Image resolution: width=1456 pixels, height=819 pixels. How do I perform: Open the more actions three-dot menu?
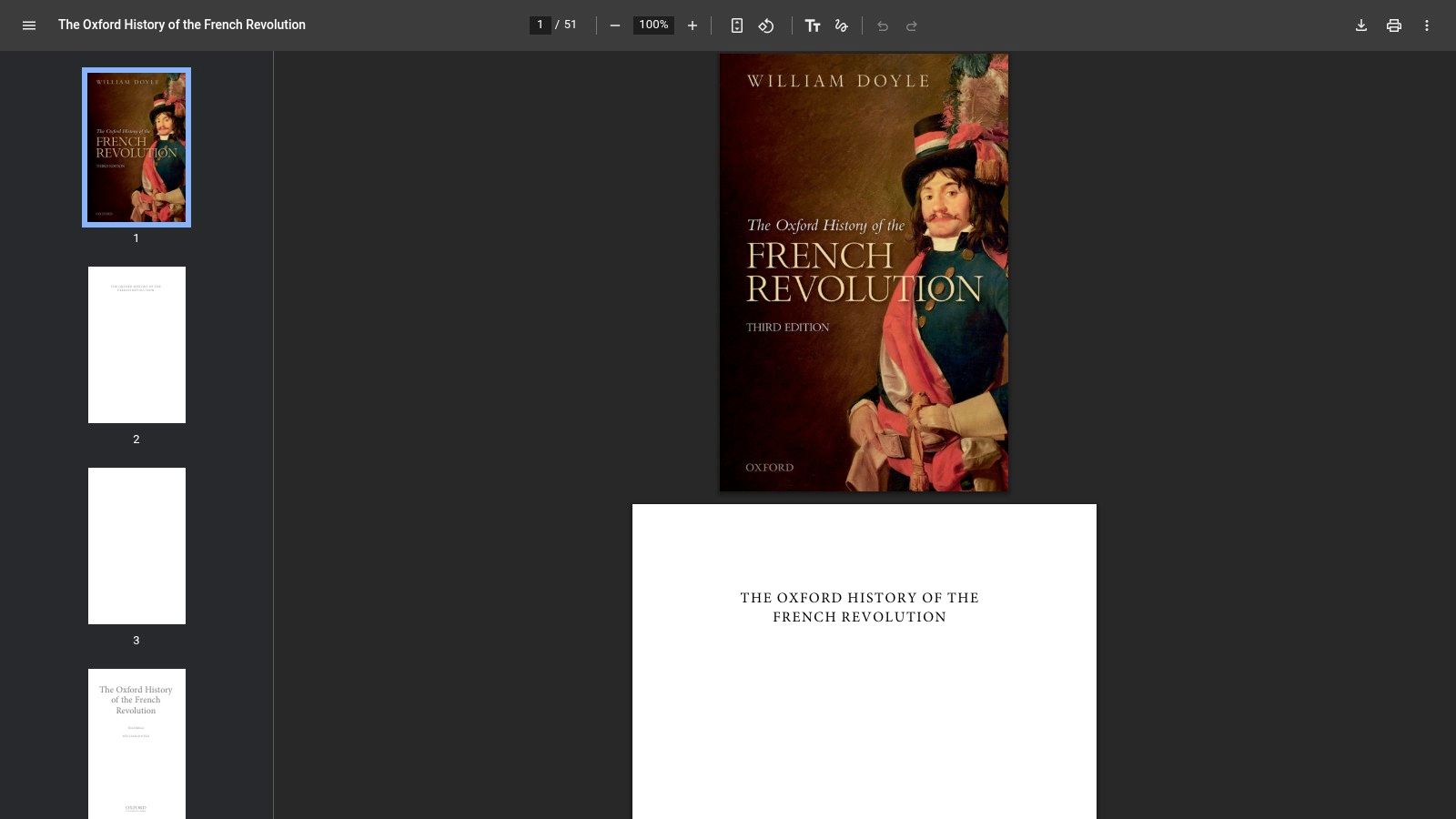pyautogui.click(x=1427, y=25)
